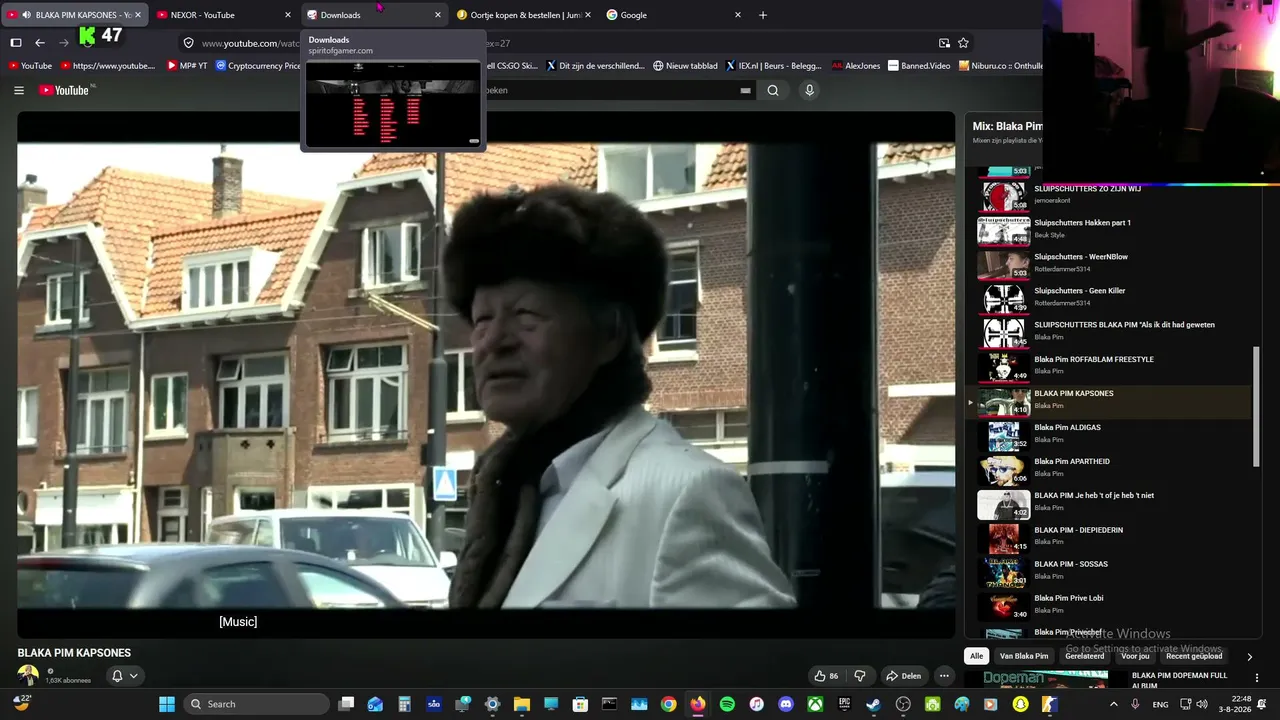Open the Epic Games launcher in taskbar
The width and height of the screenshot is (1280, 720).
pos(845,704)
